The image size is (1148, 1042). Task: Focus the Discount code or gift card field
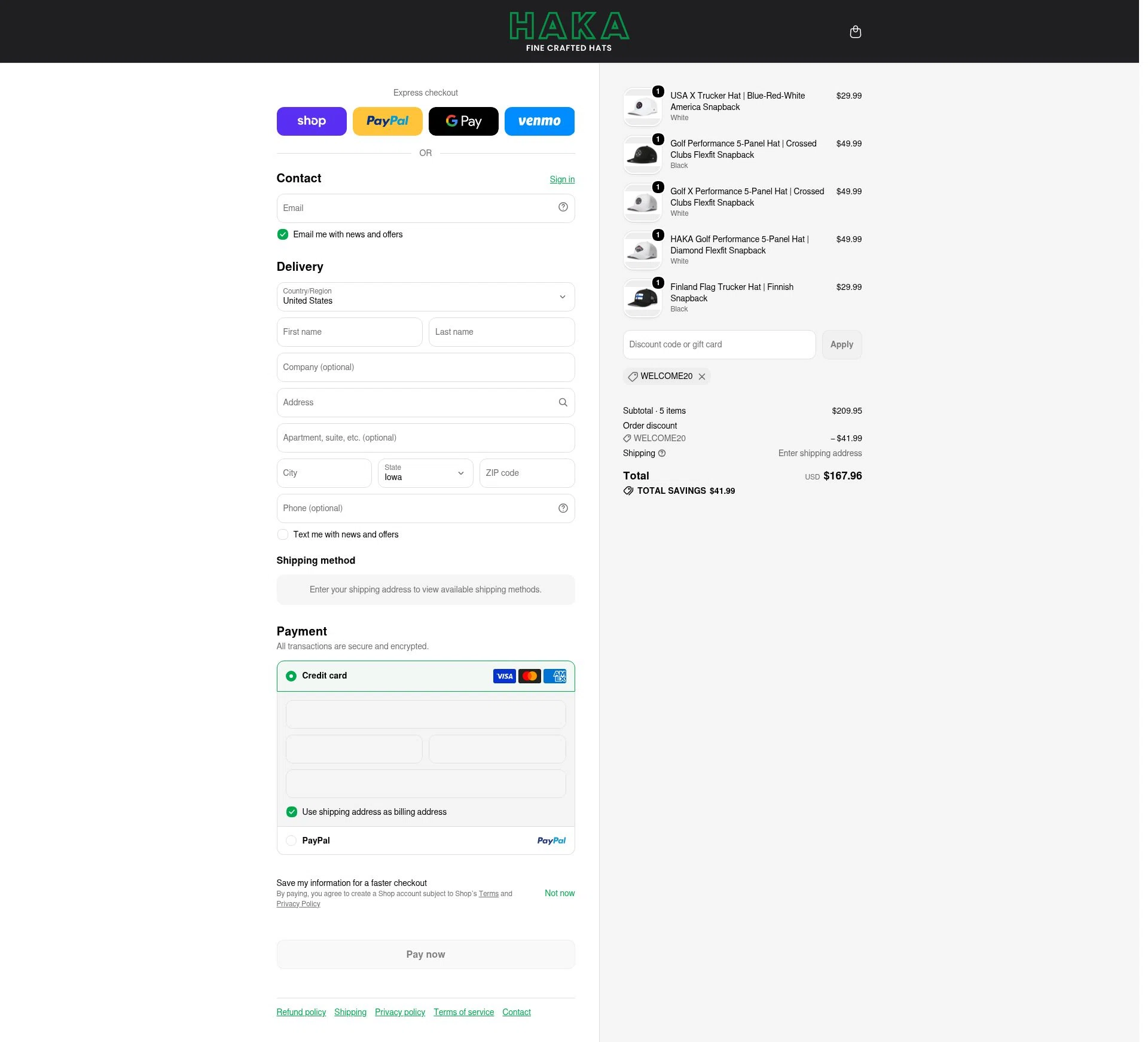[x=719, y=344]
